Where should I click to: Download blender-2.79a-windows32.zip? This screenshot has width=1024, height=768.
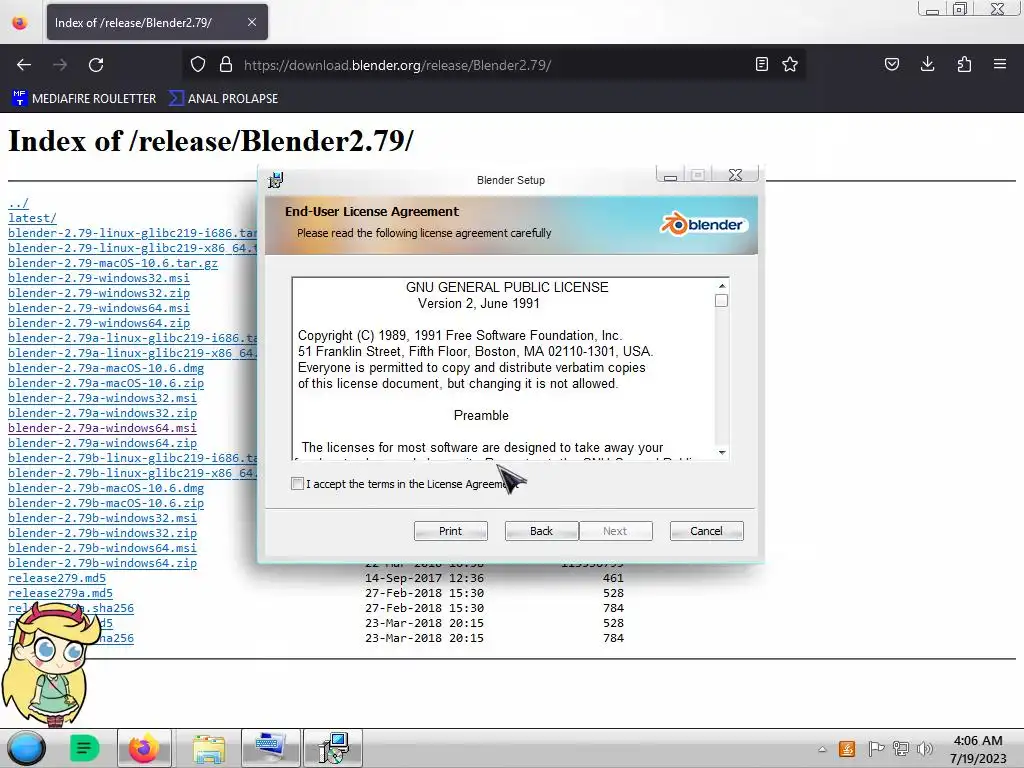click(x=103, y=413)
